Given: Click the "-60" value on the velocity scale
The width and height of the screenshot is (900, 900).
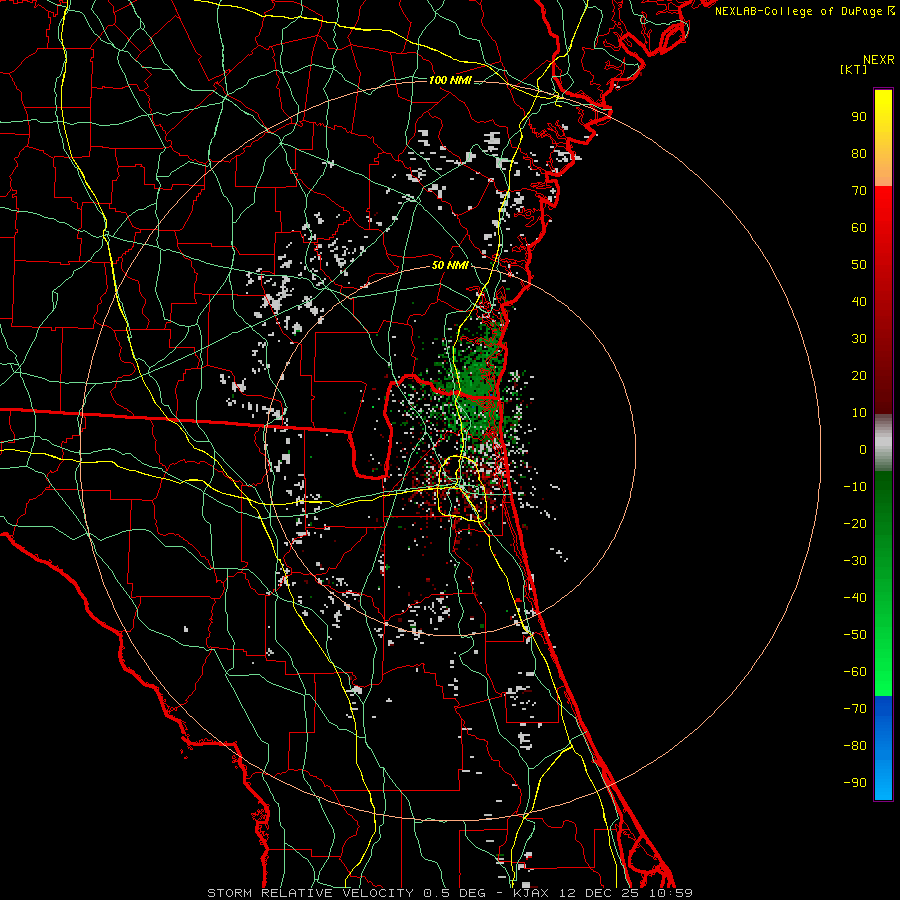Looking at the screenshot, I should click(855, 672).
